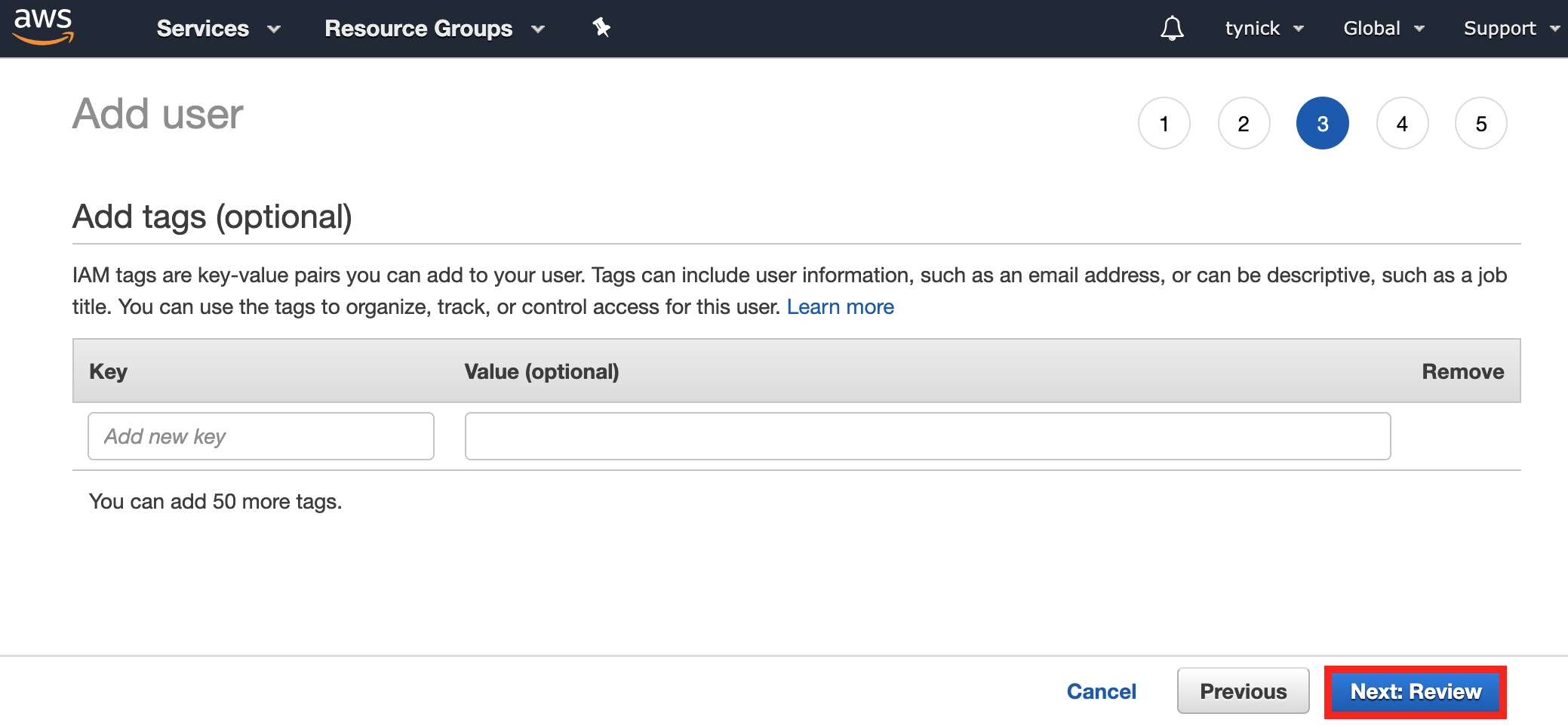The height and width of the screenshot is (726, 1568).
Task: Click the Value (optional) column header
Action: pos(542,371)
